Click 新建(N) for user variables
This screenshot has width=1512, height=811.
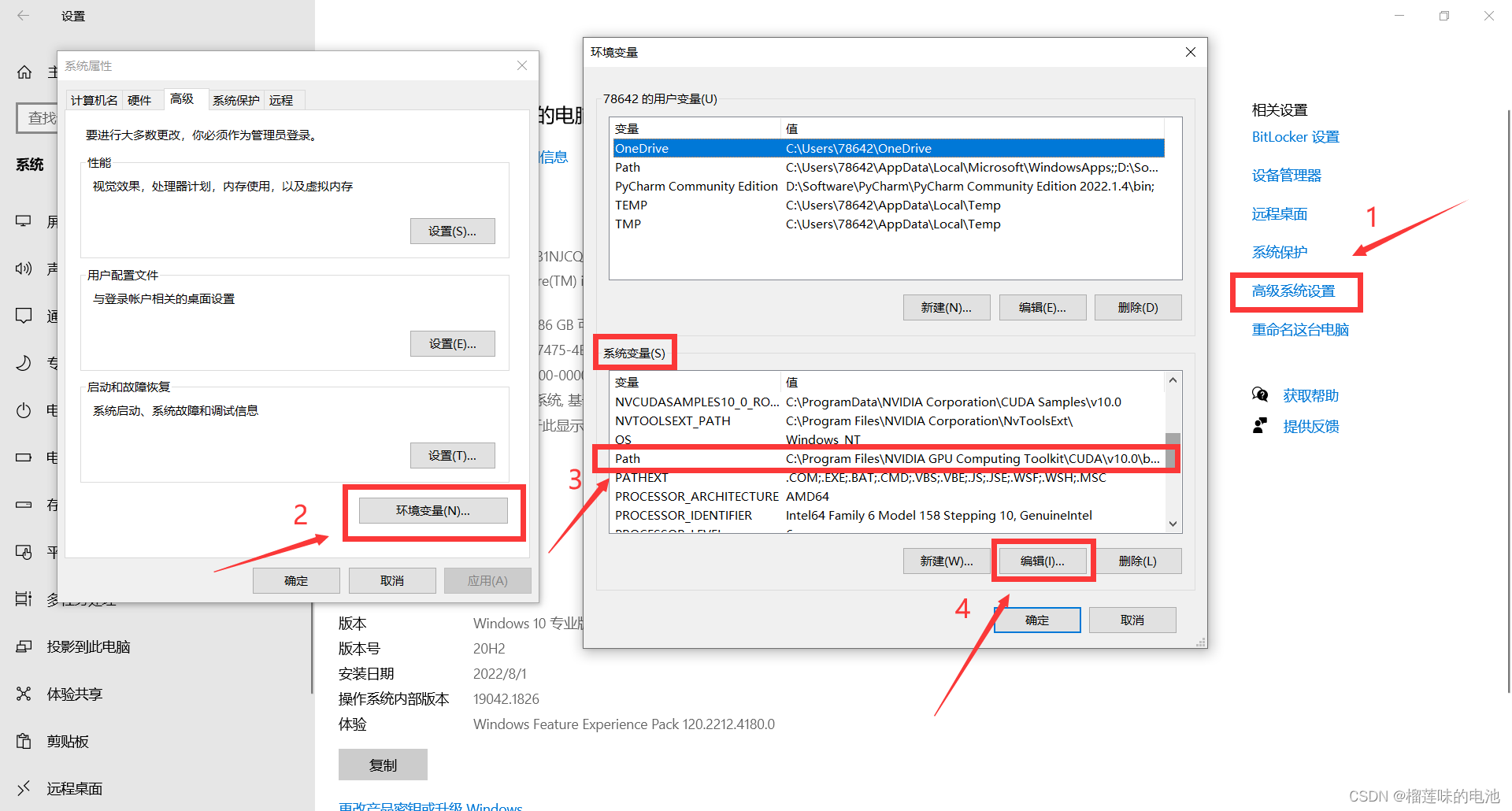947,307
